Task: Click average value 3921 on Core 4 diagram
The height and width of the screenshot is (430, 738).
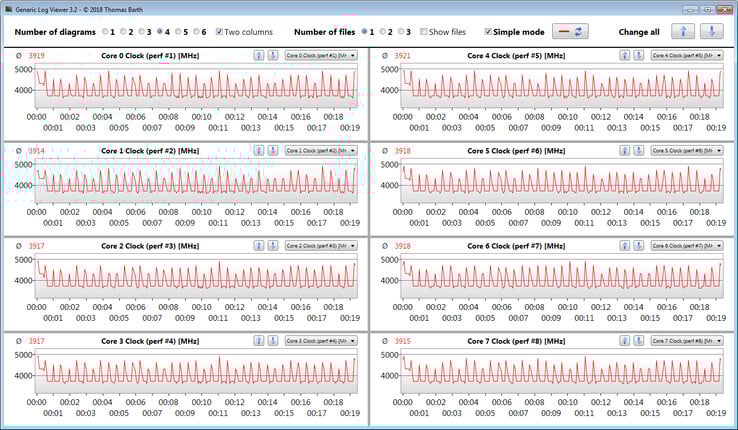Action: (402, 56)
